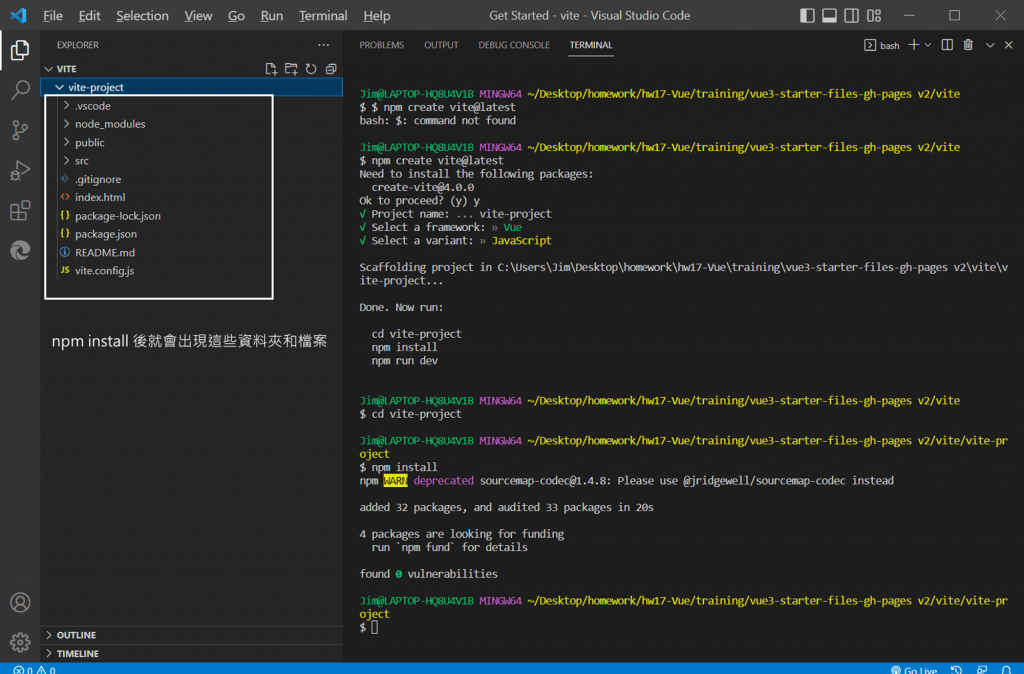The width and height of the screenshot is (1024, 674).
Task: Add a new terminal with plus icon
Action: [914, 44]
